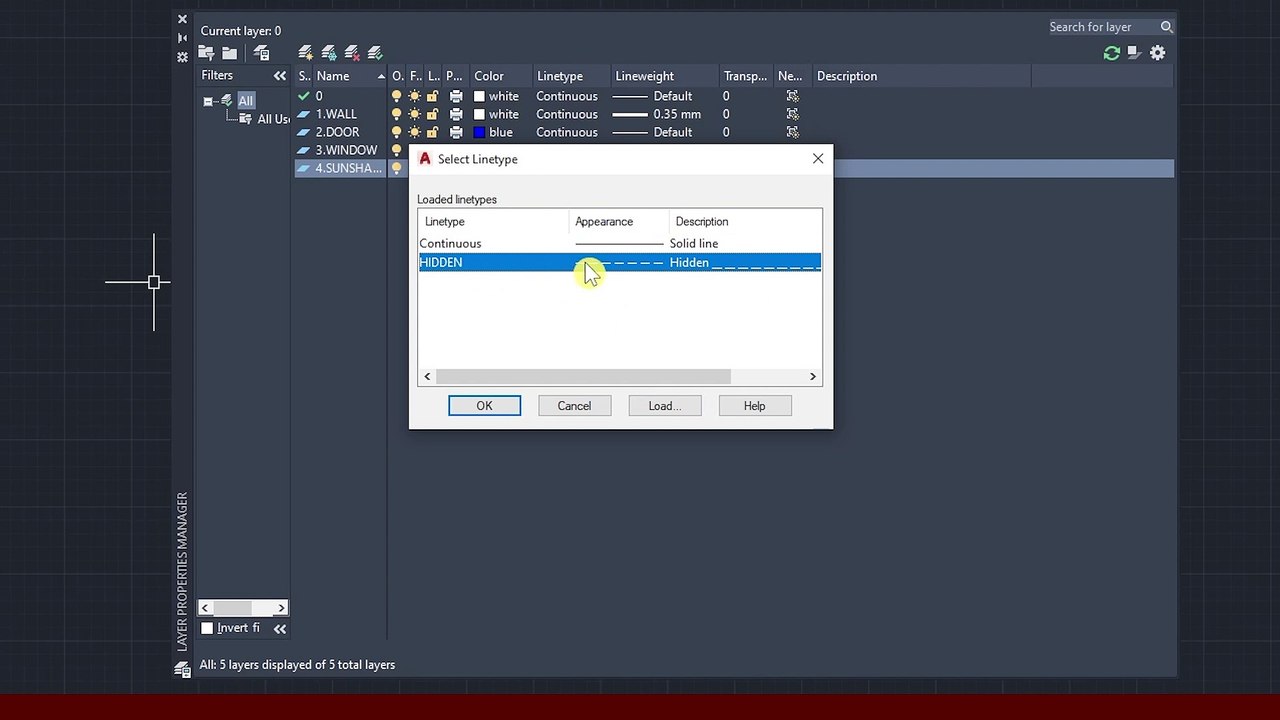Click the Load... button

click(x=664, y=406)
